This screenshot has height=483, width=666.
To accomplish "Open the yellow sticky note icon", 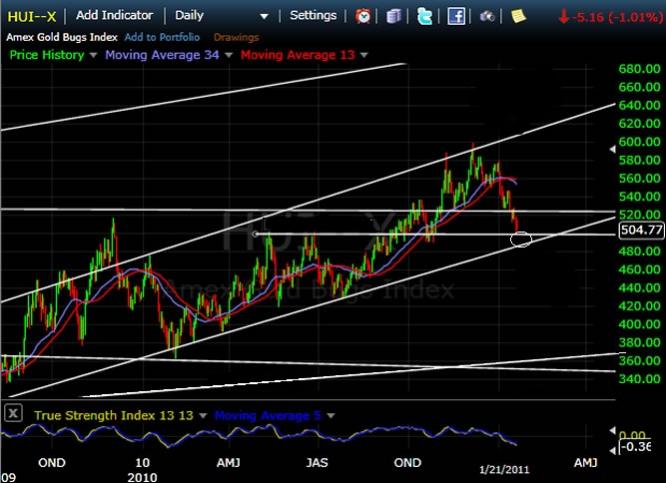I will (x=517, y=16).
